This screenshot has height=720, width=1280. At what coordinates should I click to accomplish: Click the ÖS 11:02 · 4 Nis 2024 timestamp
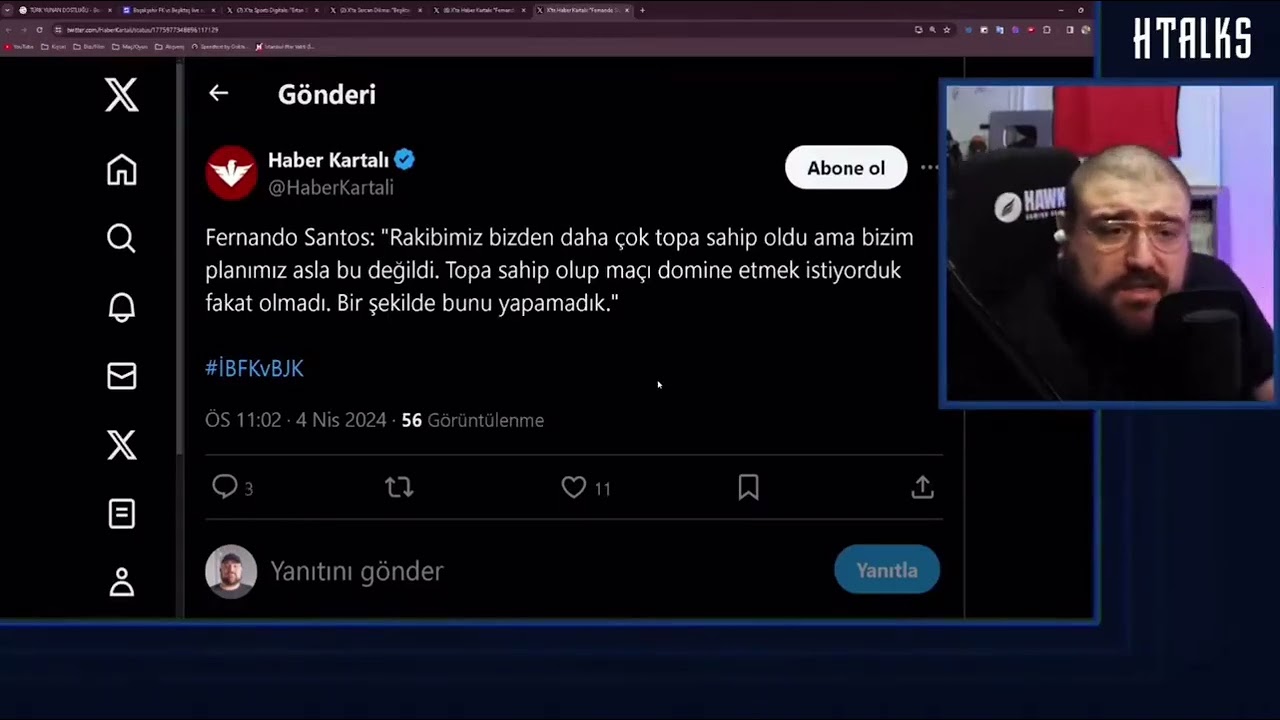296,420
